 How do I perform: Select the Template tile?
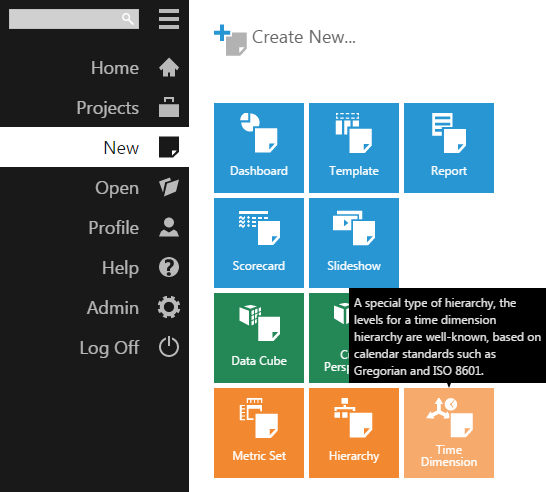coord(354,148)
